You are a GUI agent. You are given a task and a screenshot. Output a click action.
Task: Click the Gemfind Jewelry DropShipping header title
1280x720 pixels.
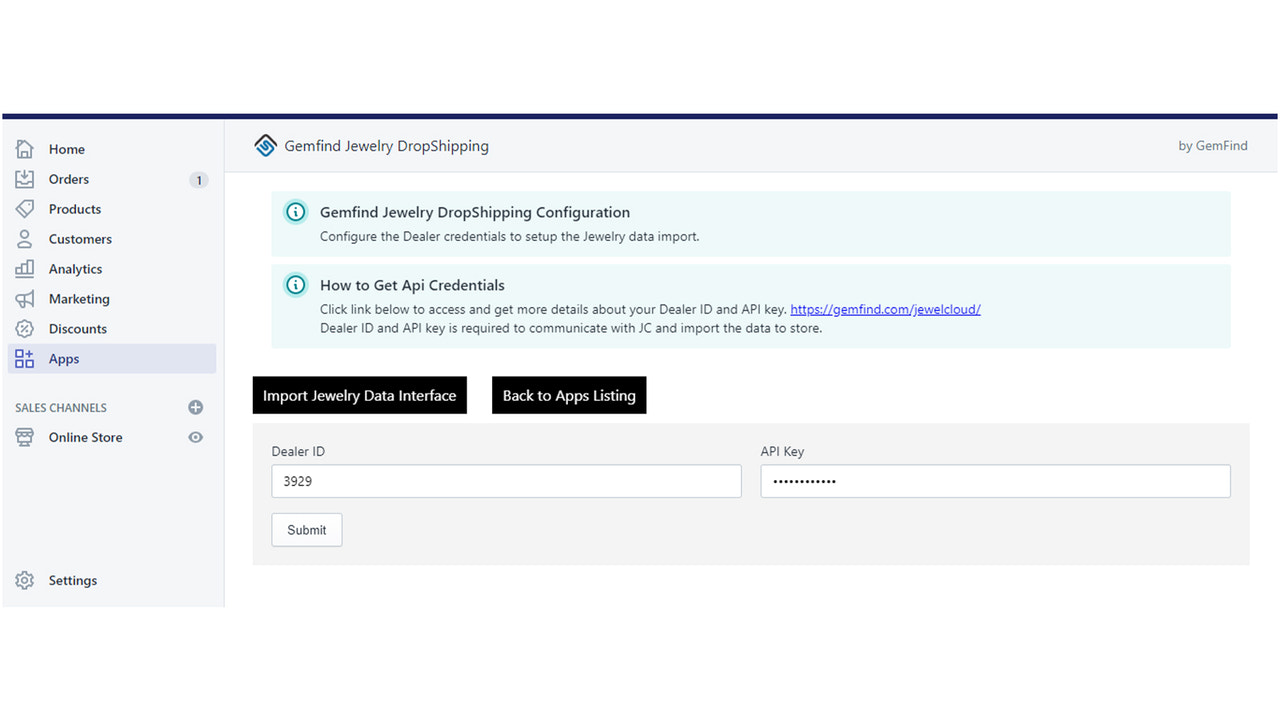(x=387, y=146)
